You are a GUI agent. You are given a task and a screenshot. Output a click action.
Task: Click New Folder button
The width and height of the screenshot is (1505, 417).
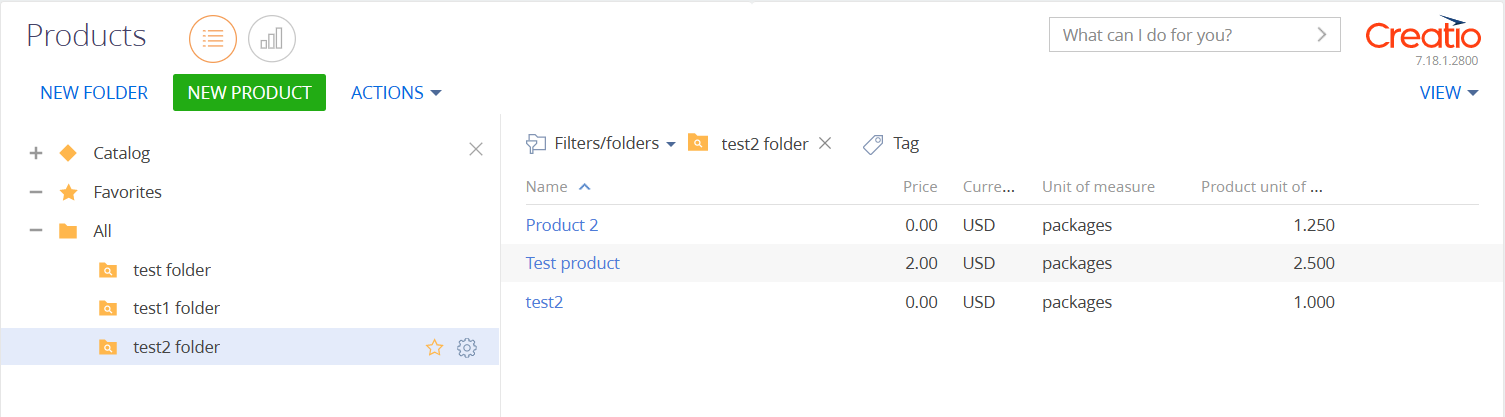point(94,93)
